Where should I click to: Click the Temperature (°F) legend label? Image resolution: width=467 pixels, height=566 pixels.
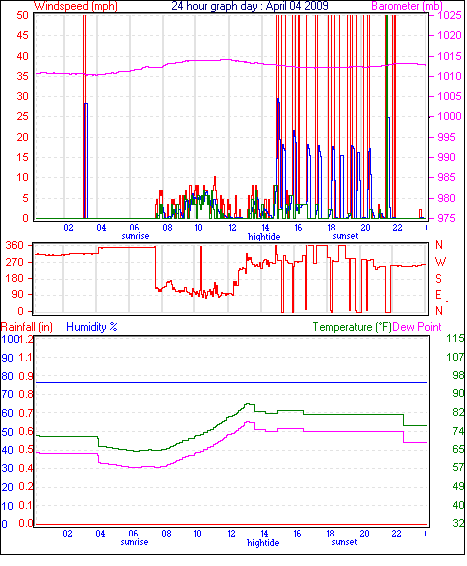352,327
